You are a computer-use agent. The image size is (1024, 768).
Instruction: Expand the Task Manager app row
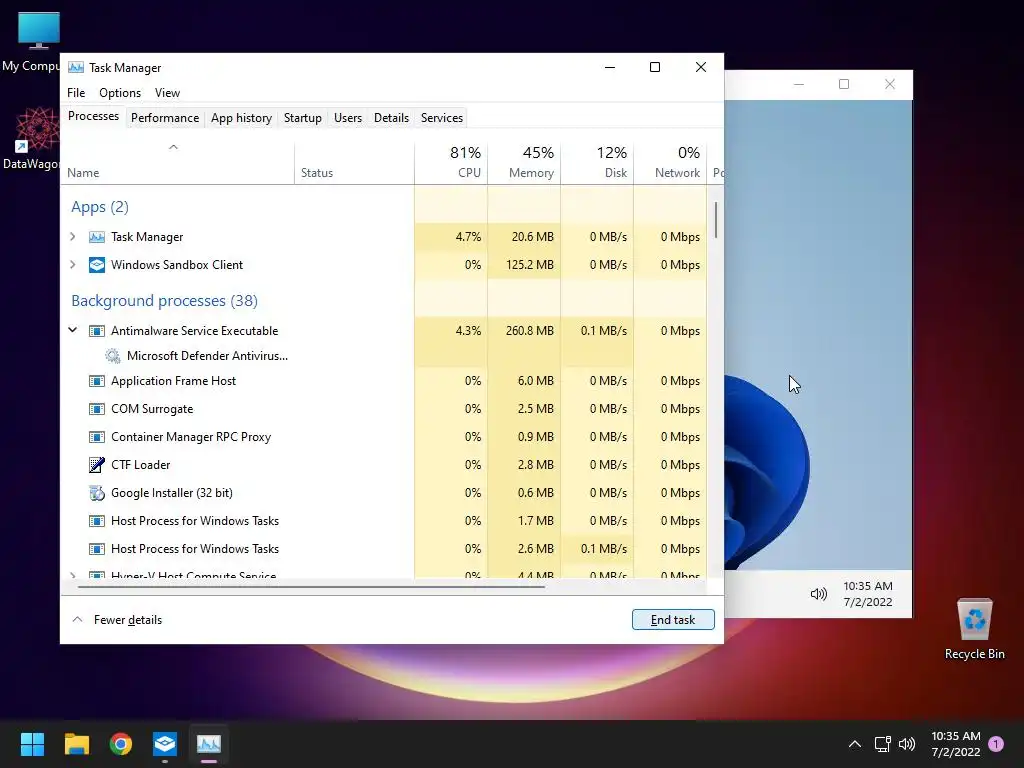[x=72, y=236]
